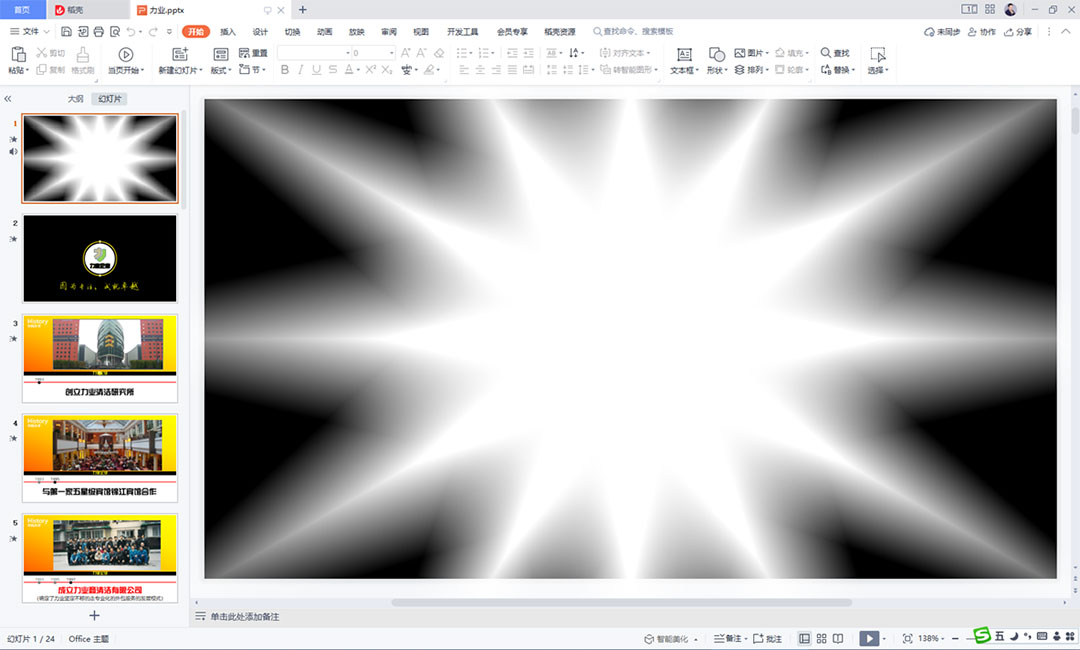Click the 当页开始 (Play from current) icon
The width and height of the screenshot is (1080, 650).
(125, 54)
